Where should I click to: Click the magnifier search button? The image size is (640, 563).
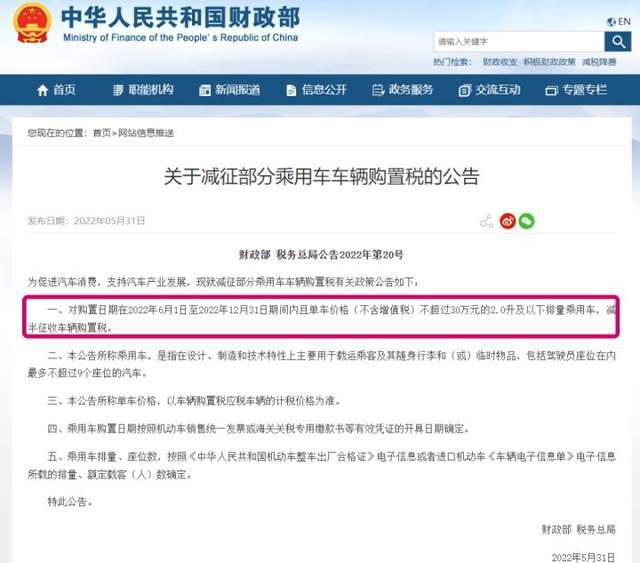pyautogui.click(x=618, y=42)
